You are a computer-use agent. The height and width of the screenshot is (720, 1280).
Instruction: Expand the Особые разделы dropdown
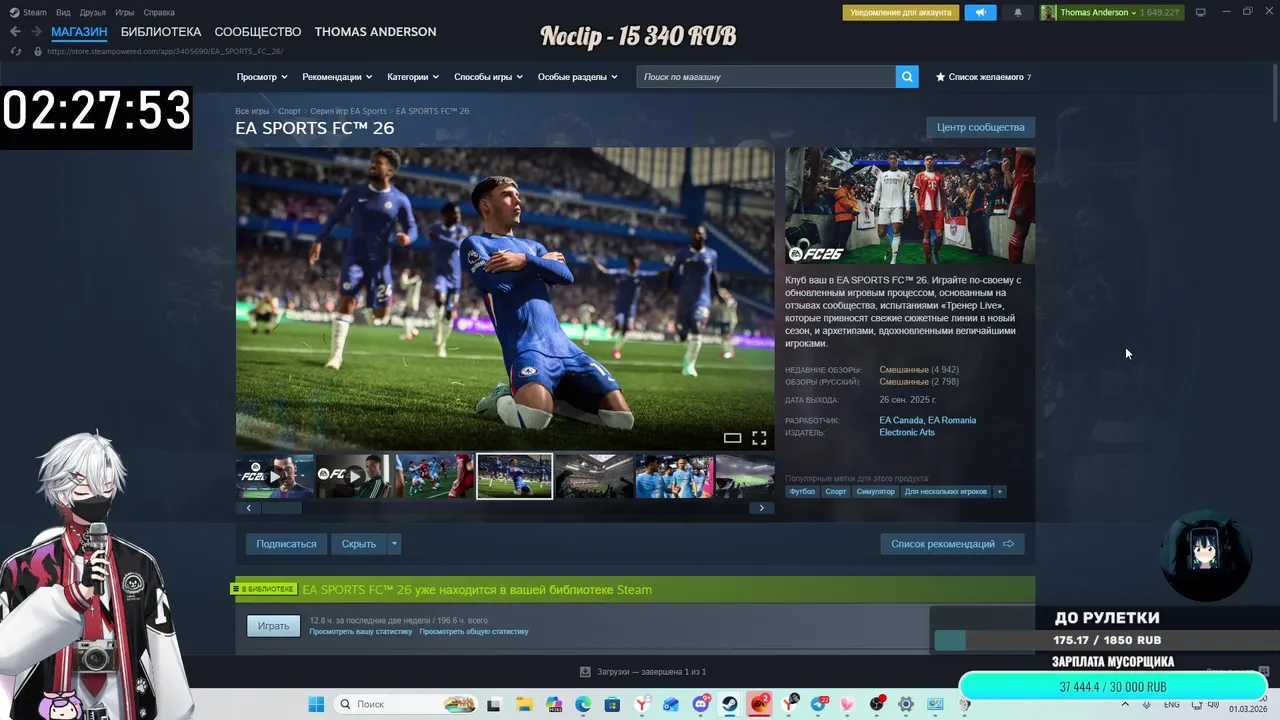pyautogui.click(x=577, y=77)
